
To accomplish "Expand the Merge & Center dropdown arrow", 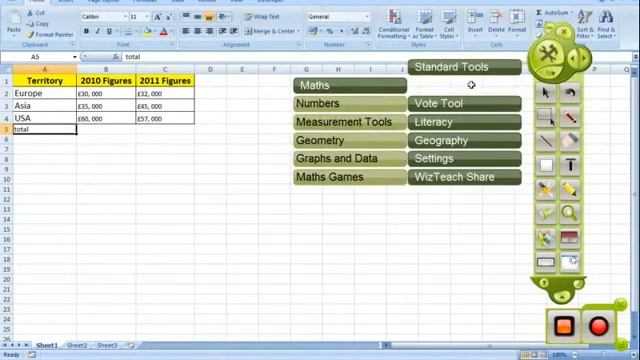I will pyautogui.click(x=298, y=31).
